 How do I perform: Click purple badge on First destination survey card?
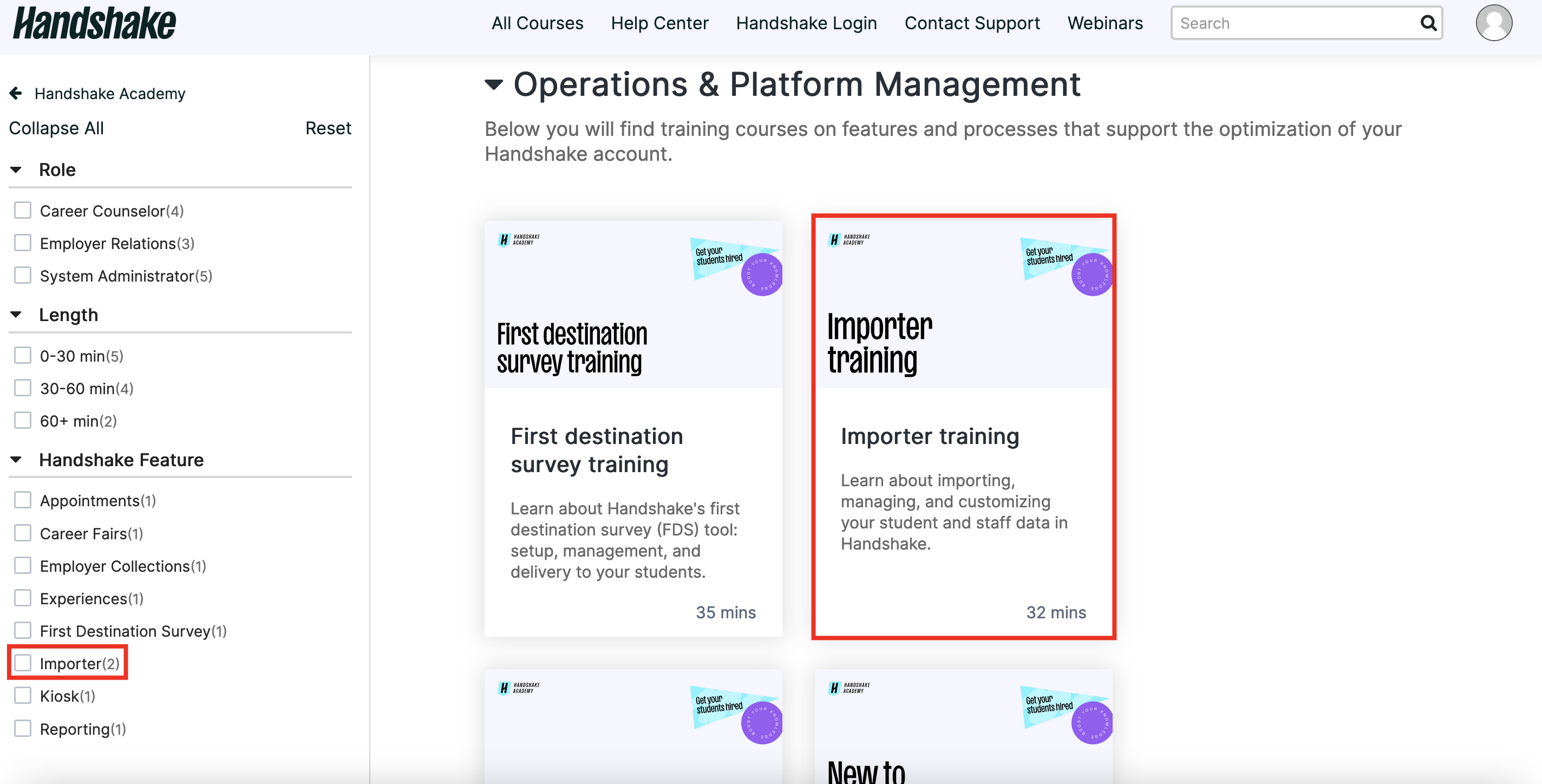tap(761, 275)
